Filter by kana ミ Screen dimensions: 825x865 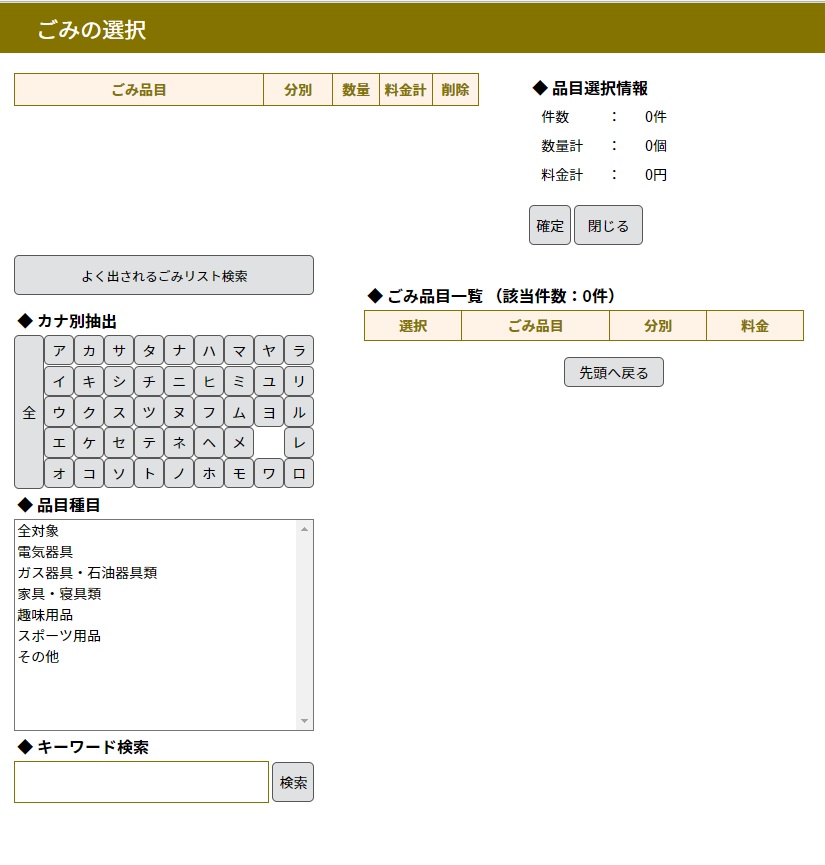(239, 381)
